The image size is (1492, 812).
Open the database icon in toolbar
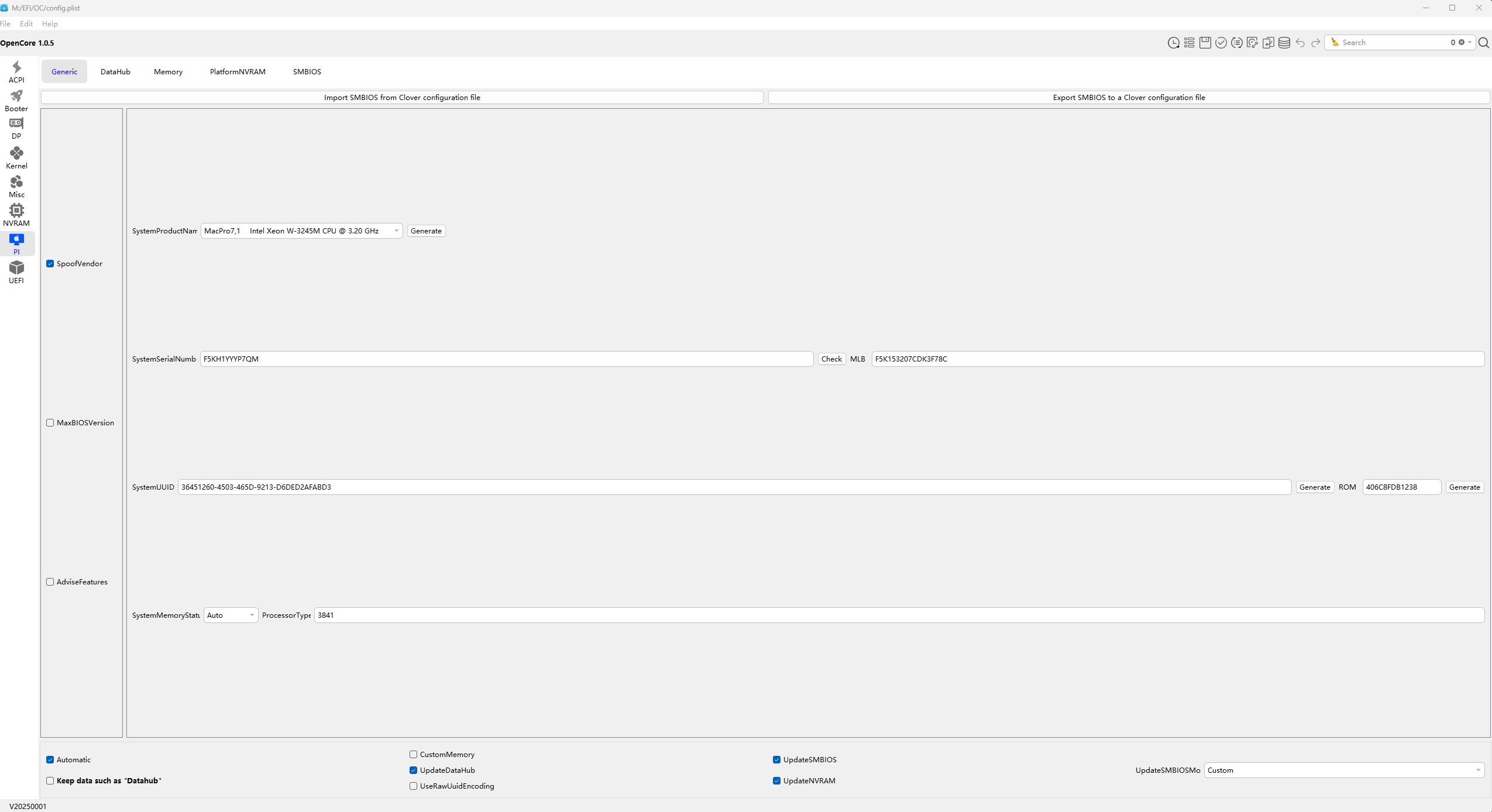point(1284,42)
